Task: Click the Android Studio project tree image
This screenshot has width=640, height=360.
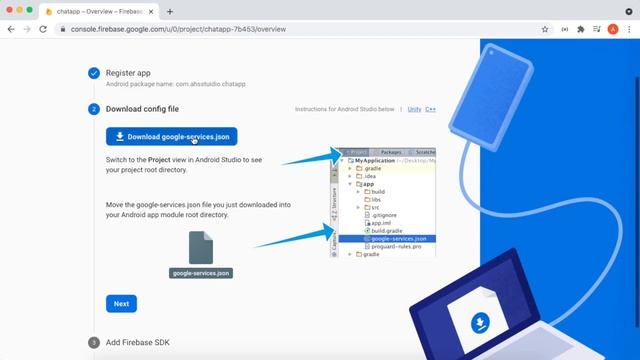Action: pos(383,202)
